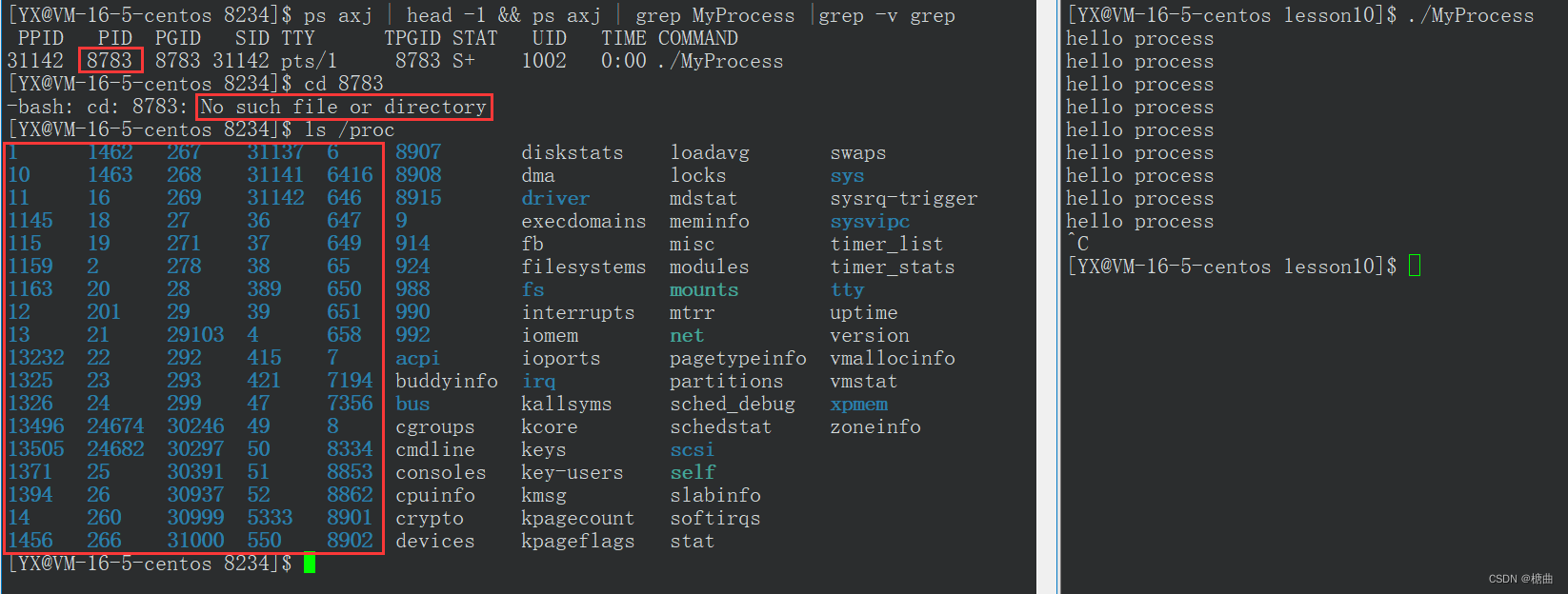Viewport: 1568px width, 594px height.
Task: Click the hollow cursor in the right terminal
Action: coord(1415,267)
